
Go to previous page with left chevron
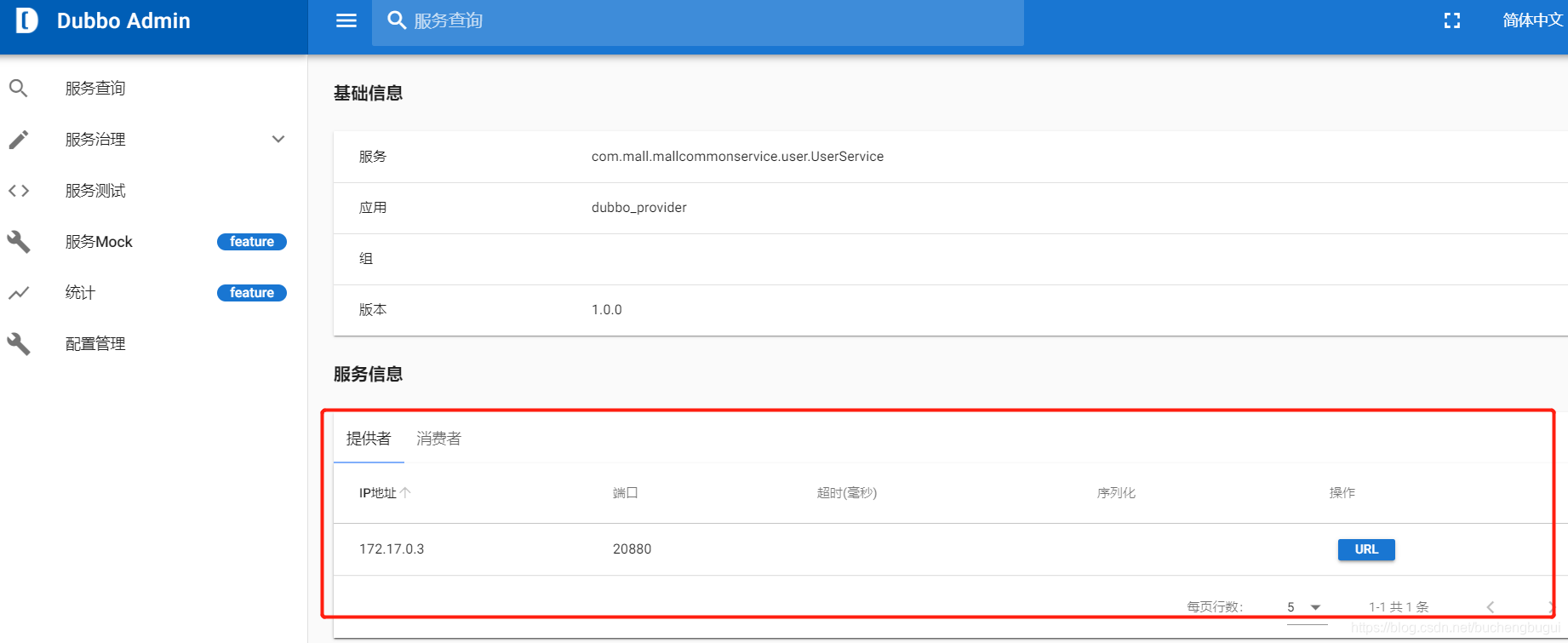[1490, 606]
